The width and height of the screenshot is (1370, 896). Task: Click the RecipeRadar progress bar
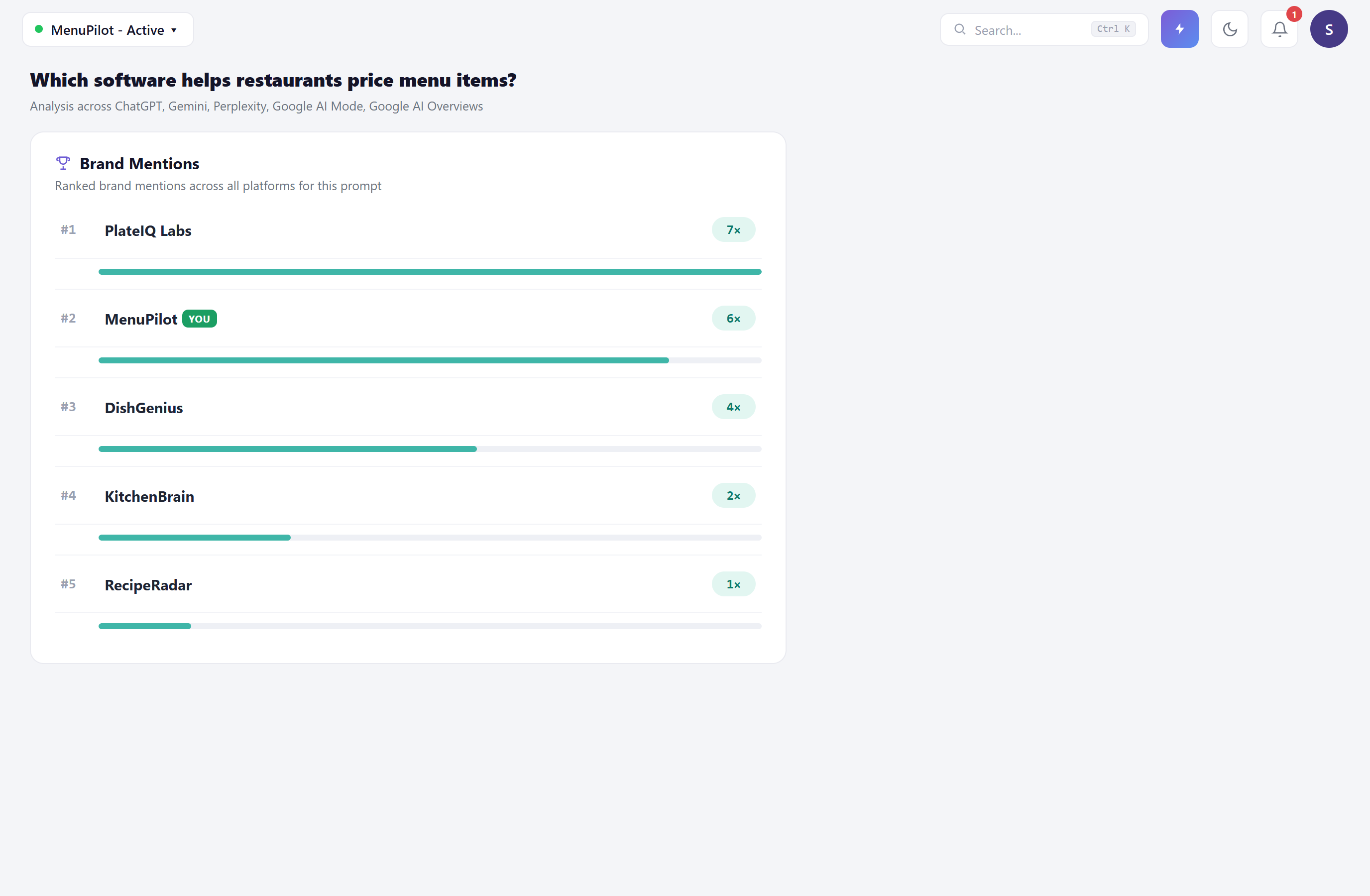click(430, 626)
